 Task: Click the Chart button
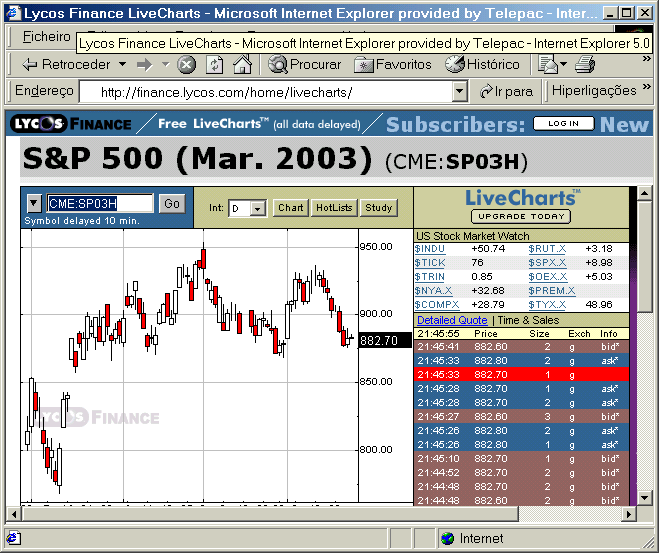point(290,208)
